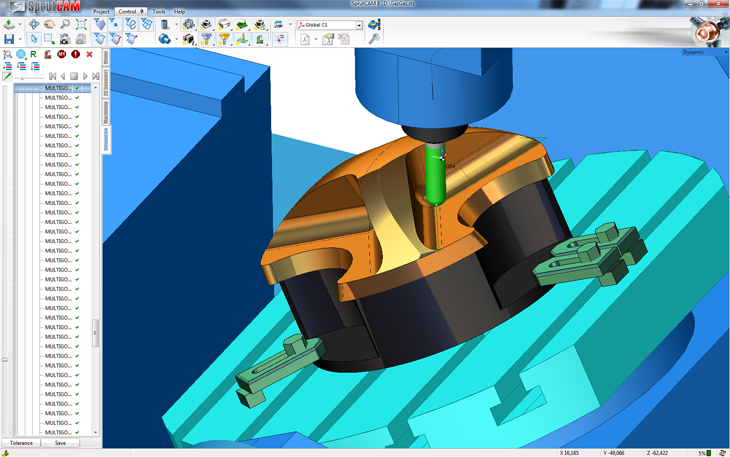Select the arrow pointer selection tool
Screen dimensions: 730x457
34,39
